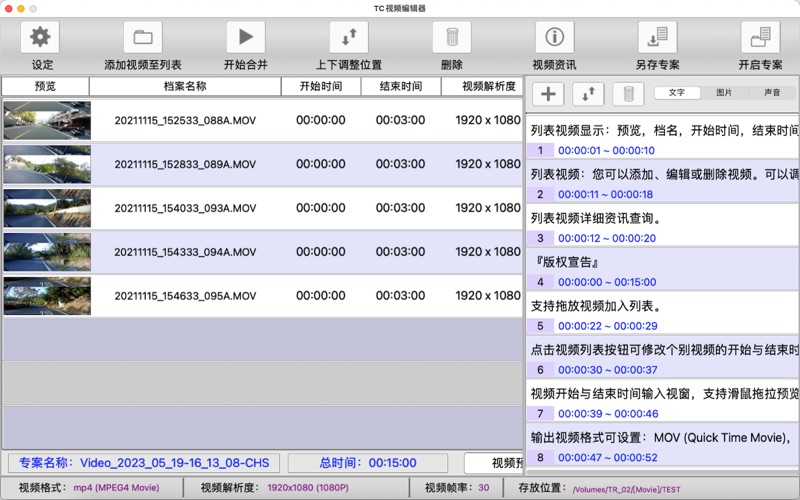Select the 『版权宣告』 subtitle entry
This screenshot has height=500, width=800.
click(565, 263)
